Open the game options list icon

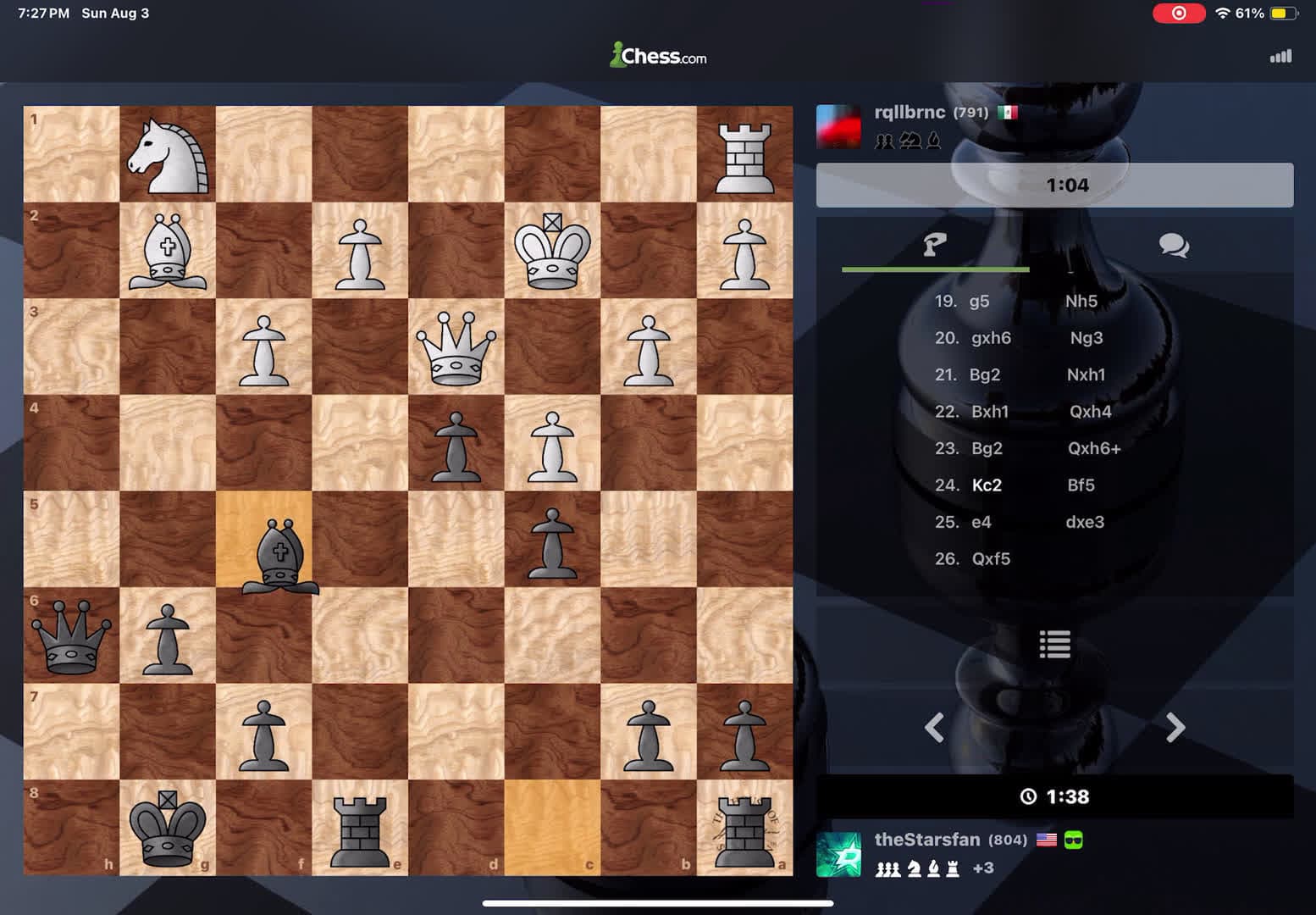1054,645
